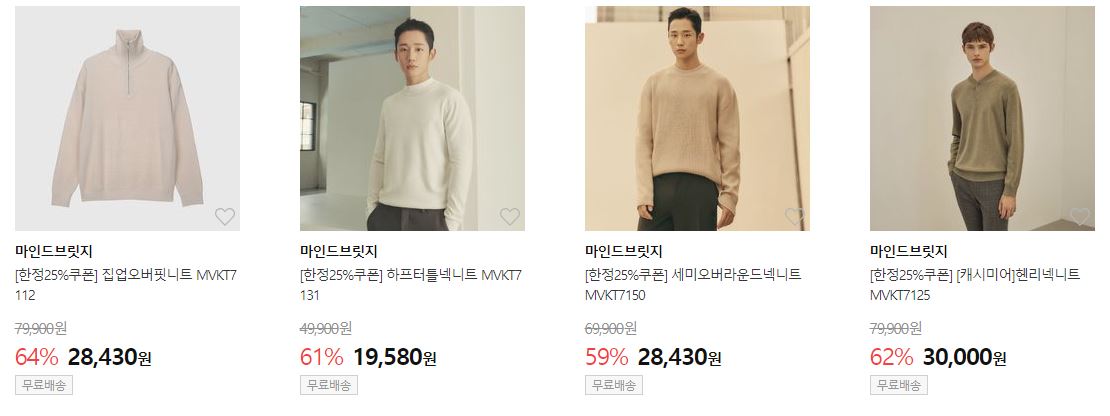The height and width of the screenshot is (416, 1110).
Task: Click the 마인드브릿지 brand above 헨리넥니트
Action: click(x=909, y=251)
